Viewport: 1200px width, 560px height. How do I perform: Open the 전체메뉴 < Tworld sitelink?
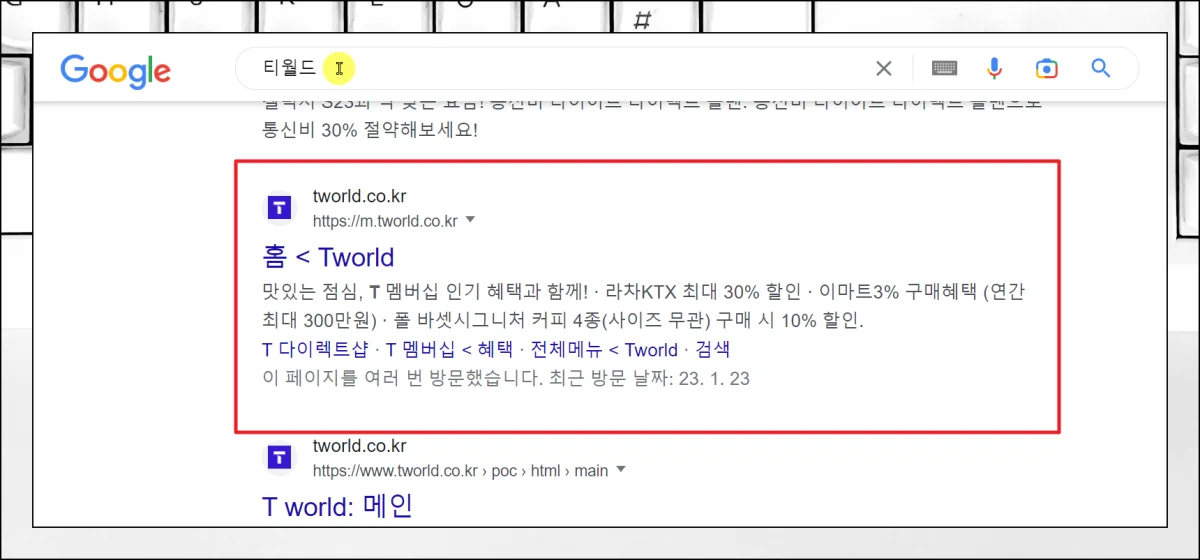pos(604,350)
